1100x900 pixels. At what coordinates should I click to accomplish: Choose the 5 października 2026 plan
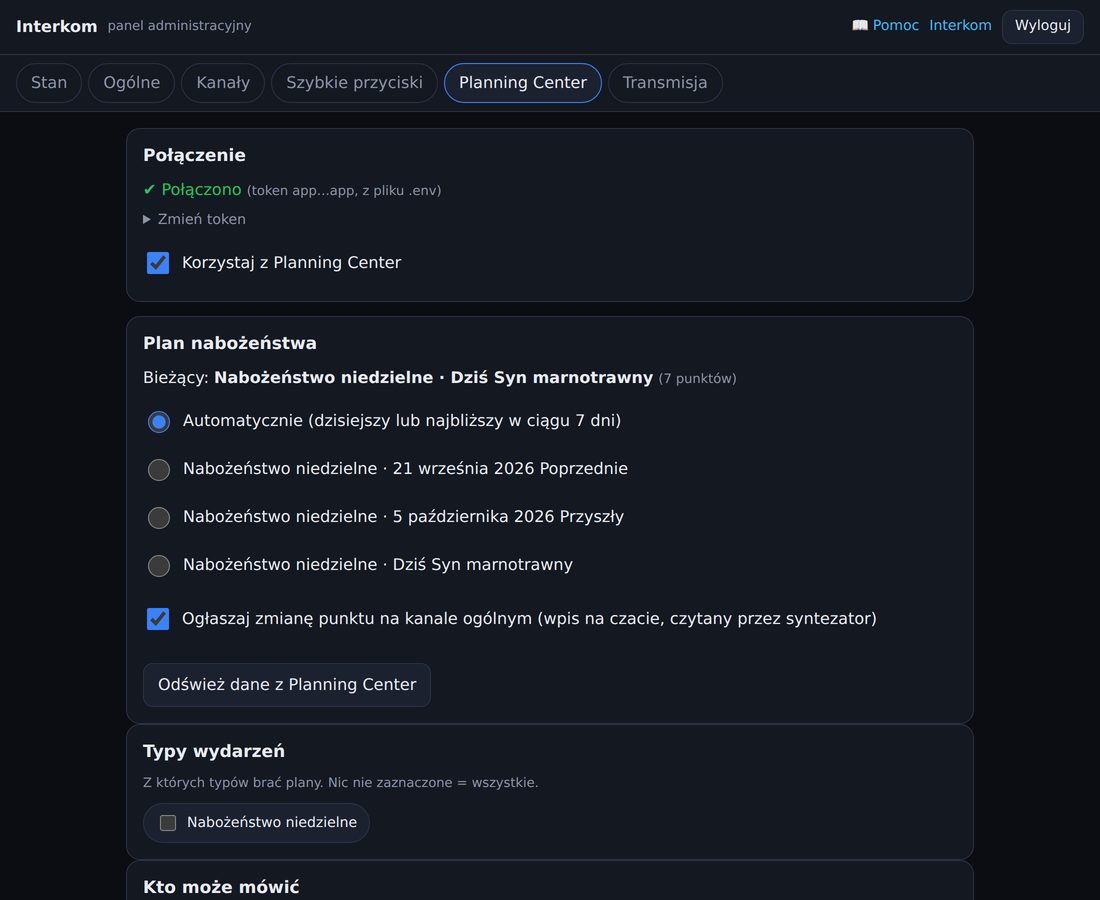[x=159, y=518]
